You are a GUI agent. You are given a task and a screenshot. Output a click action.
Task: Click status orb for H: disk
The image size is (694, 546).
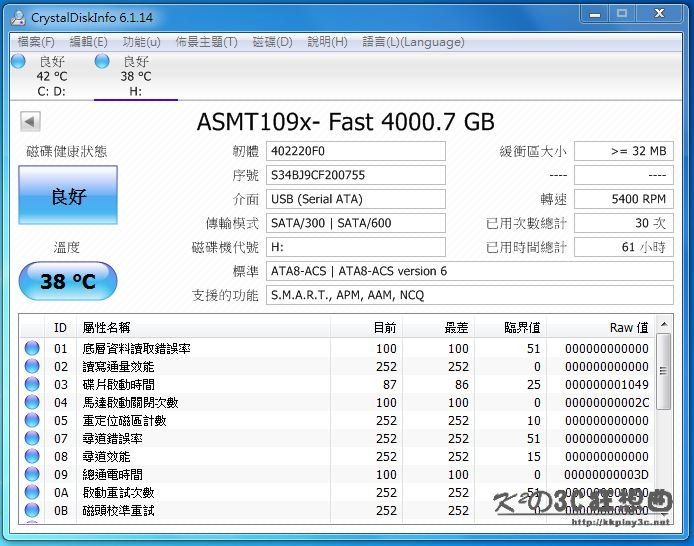point(102,62)
